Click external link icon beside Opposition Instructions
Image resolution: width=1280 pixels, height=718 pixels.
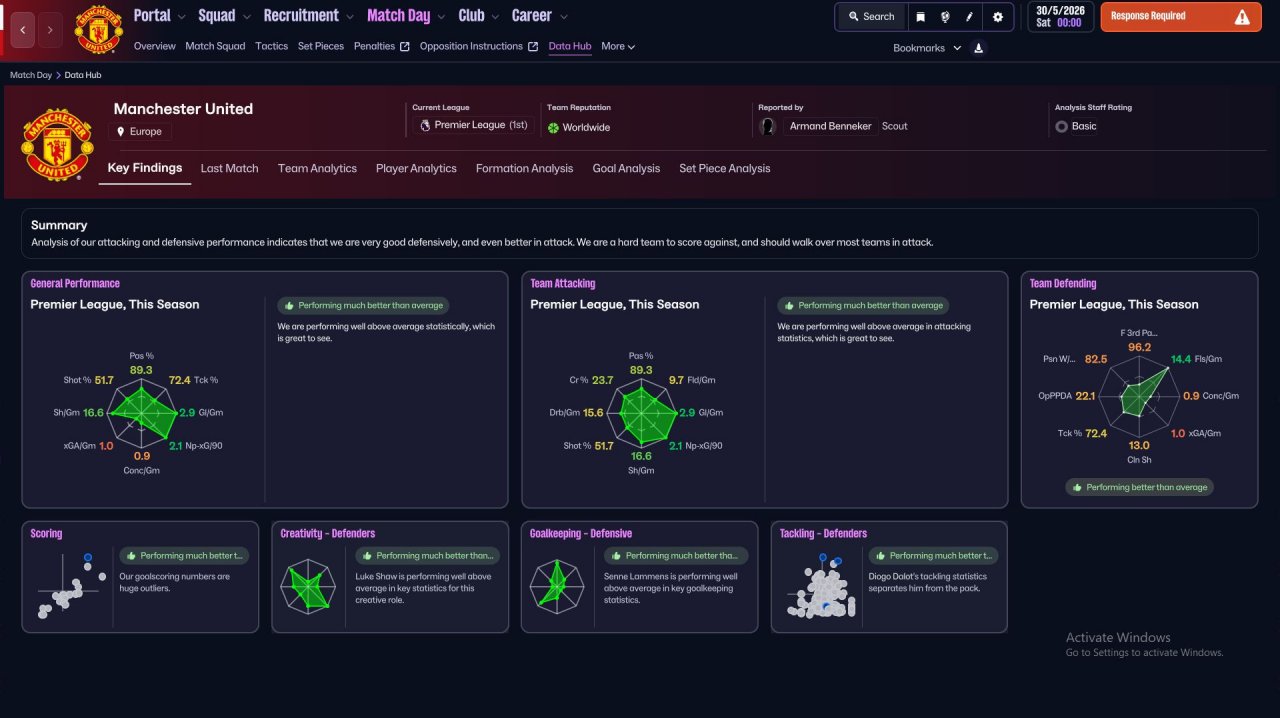[x=533, y=47]
